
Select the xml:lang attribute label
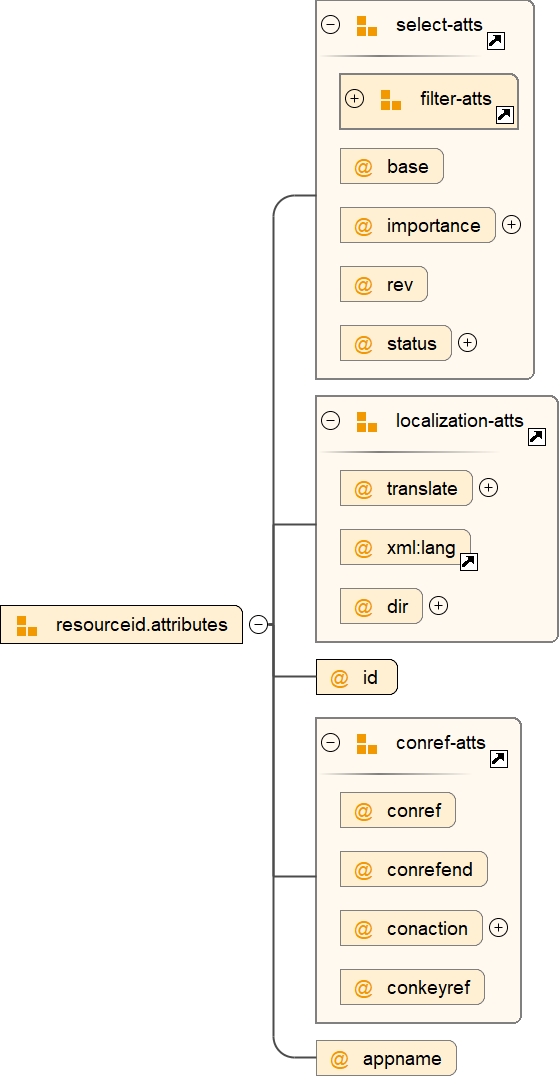421,548
